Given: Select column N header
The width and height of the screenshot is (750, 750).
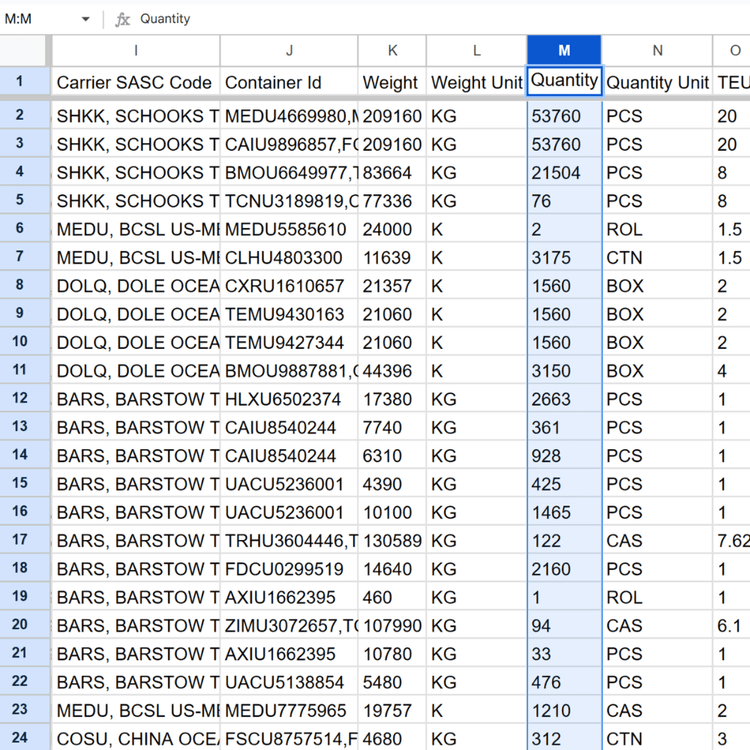Looking at the screenshot, I should [657, 50].
